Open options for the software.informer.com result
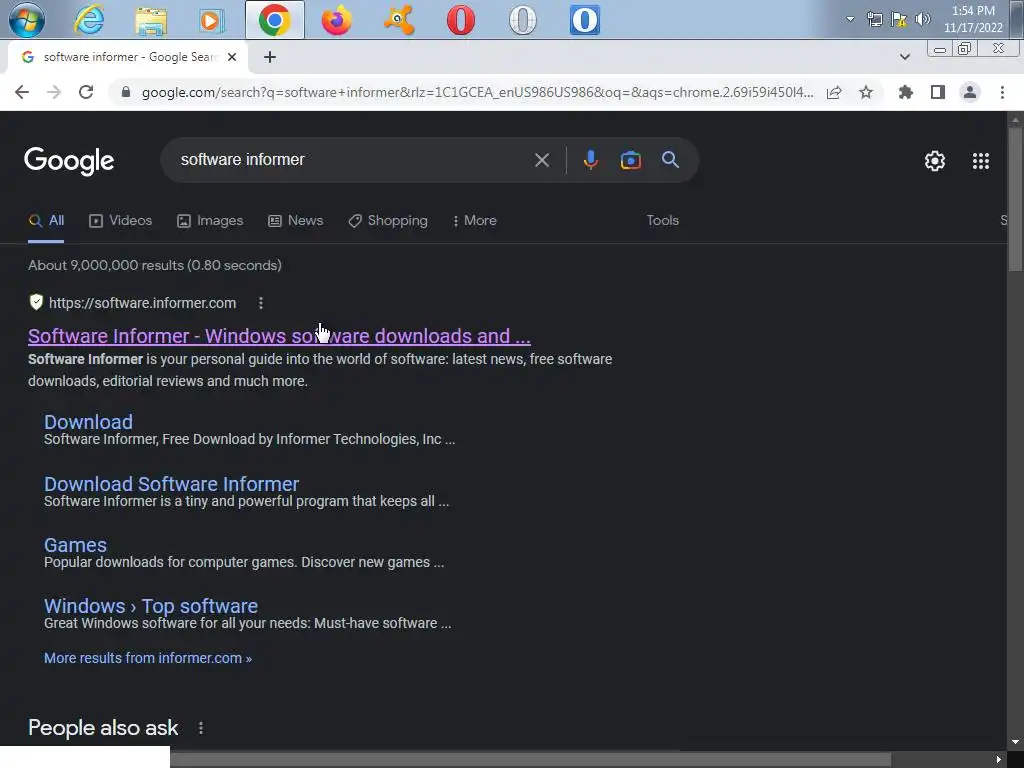1024x768 pixels. (x=261, y=303)
